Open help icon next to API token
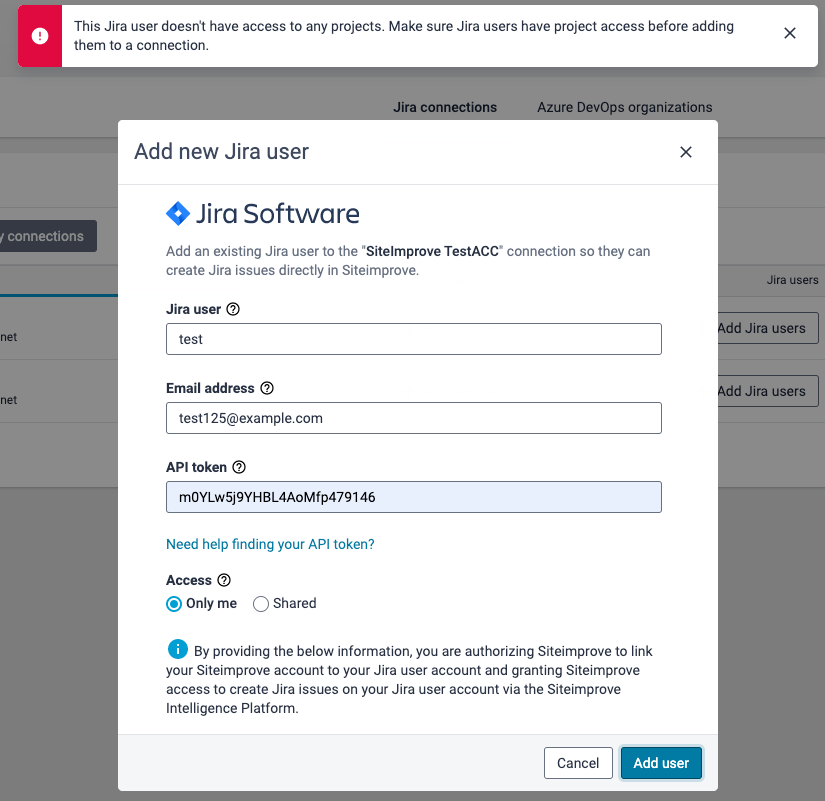 (x=239, y=467)
